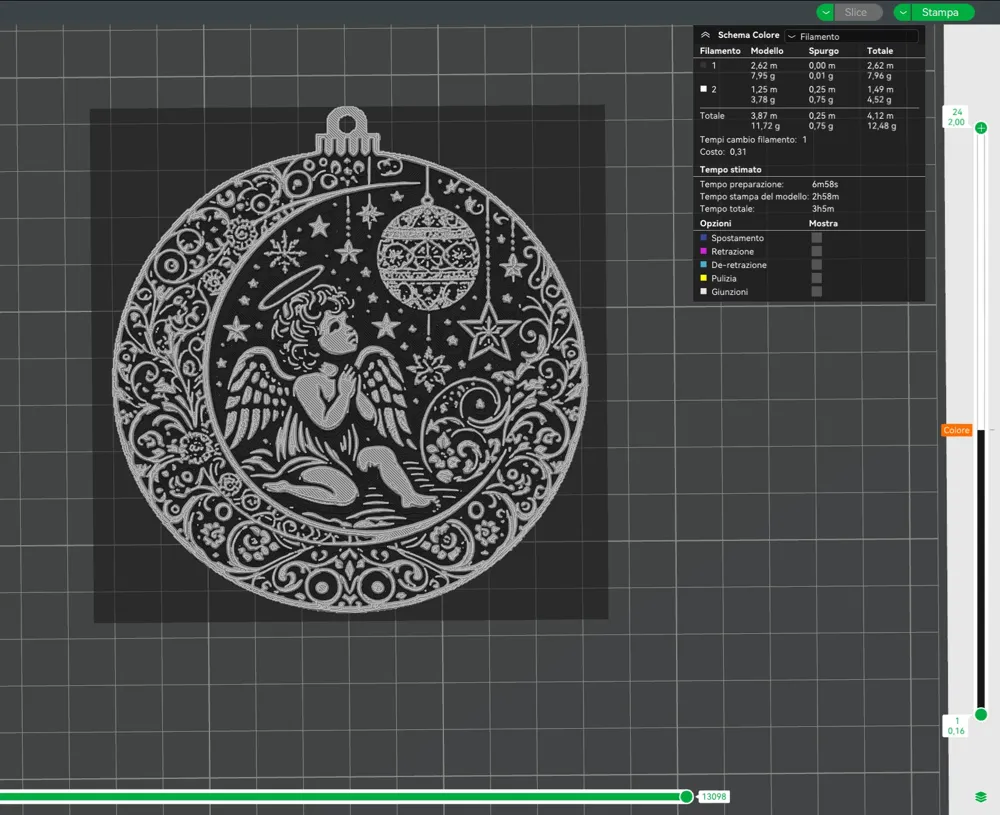Click filament 2 white color swatch

703,89
